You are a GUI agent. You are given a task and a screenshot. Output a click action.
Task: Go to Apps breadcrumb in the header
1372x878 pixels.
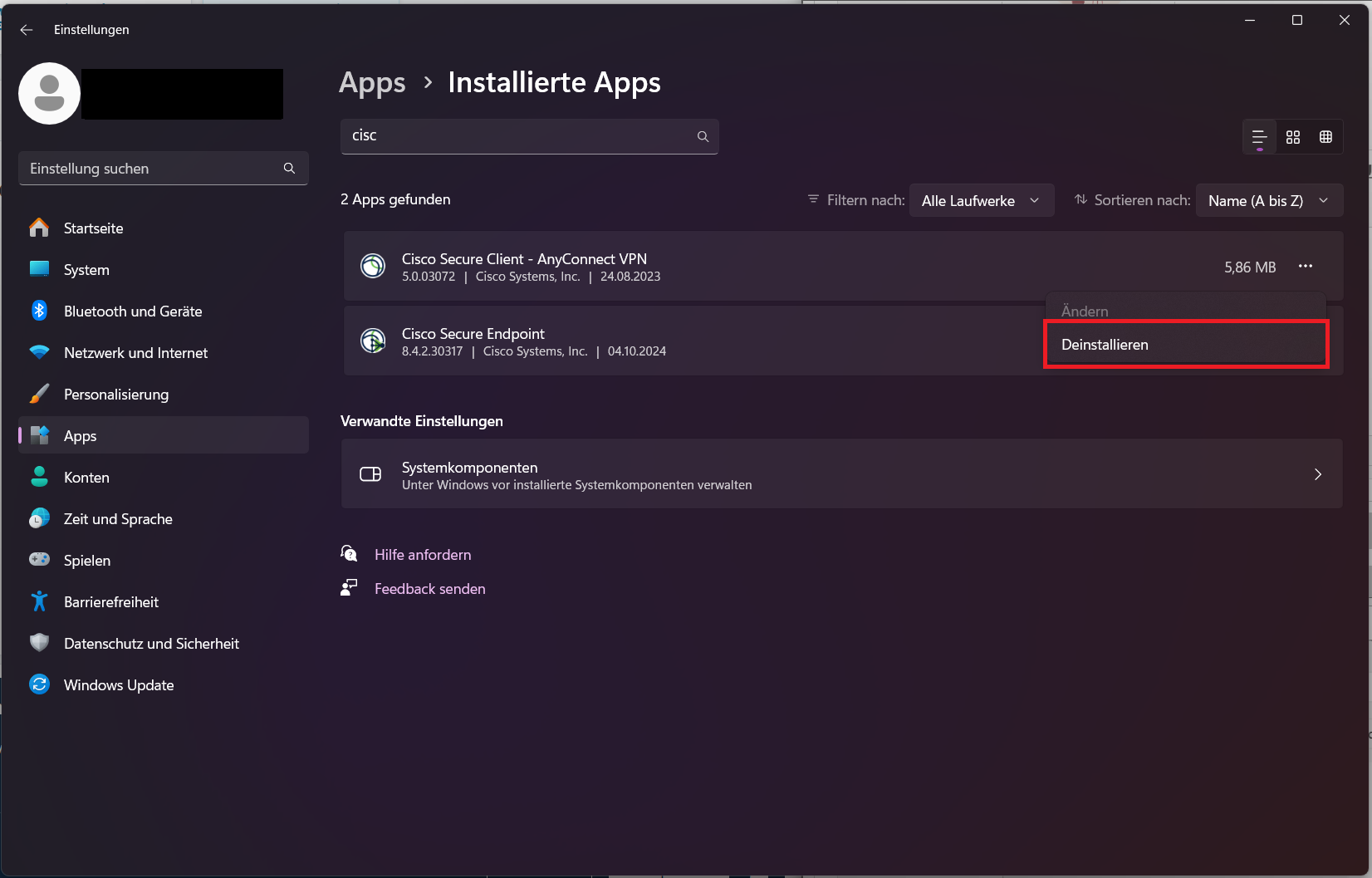372,83
